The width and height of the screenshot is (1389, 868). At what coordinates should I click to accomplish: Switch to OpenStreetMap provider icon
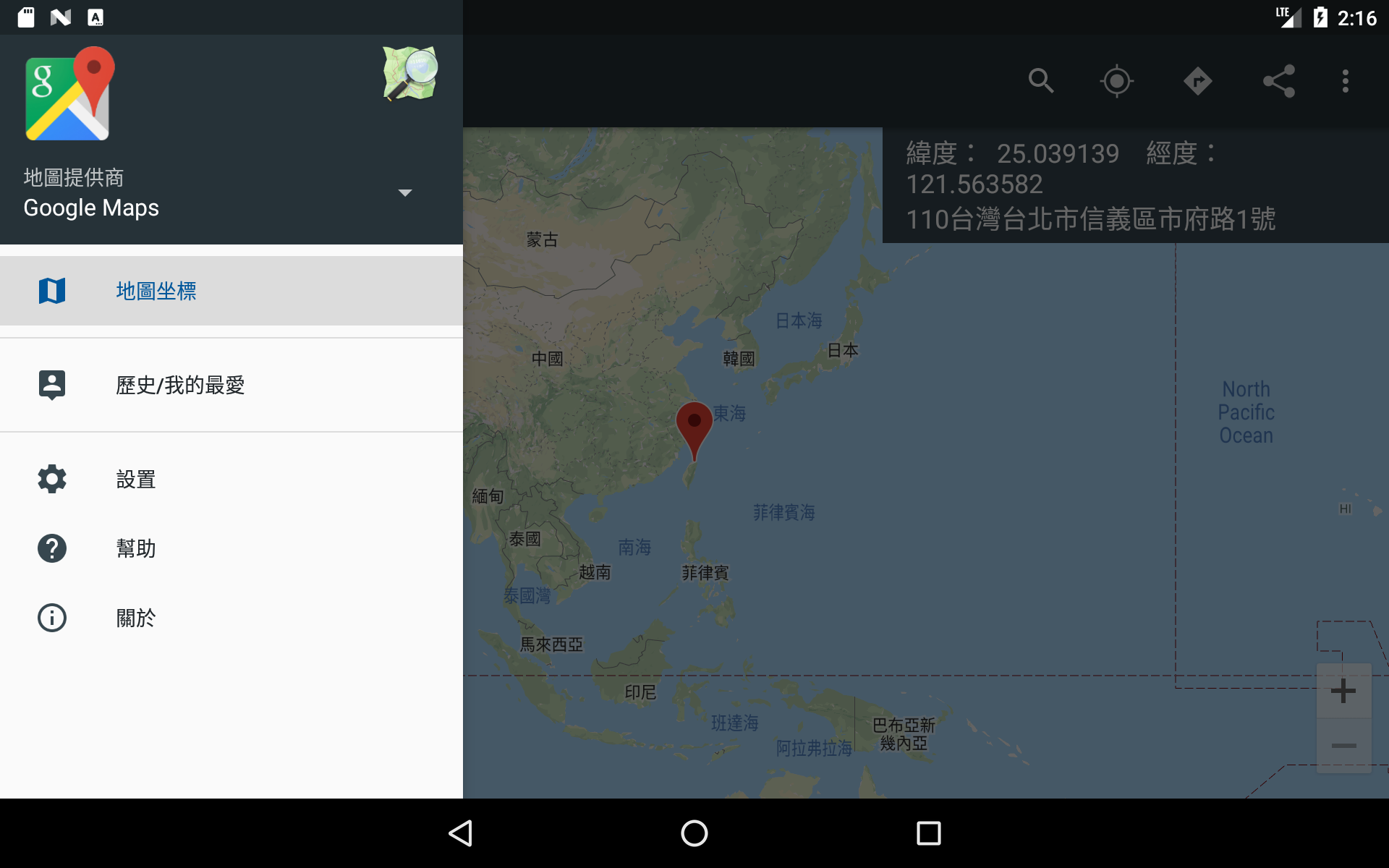pos(410,74)
